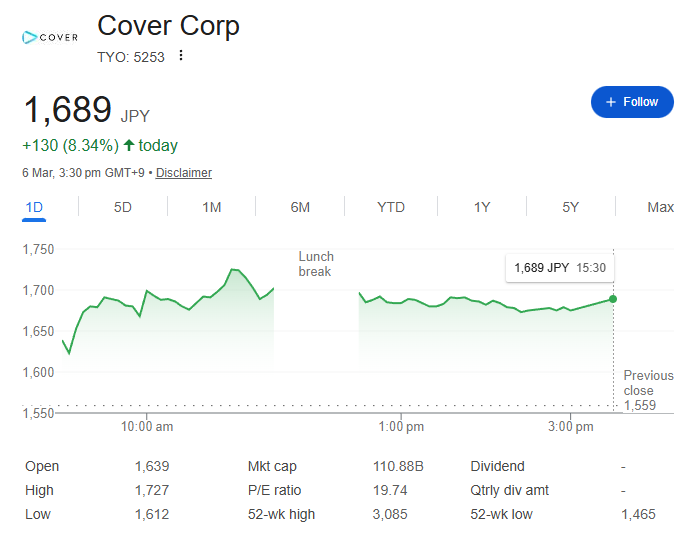Image resolution: width=690 pixels, height=543 pixels.
Task: Switch to the 1Y time range tab
Action: (482, 207)
